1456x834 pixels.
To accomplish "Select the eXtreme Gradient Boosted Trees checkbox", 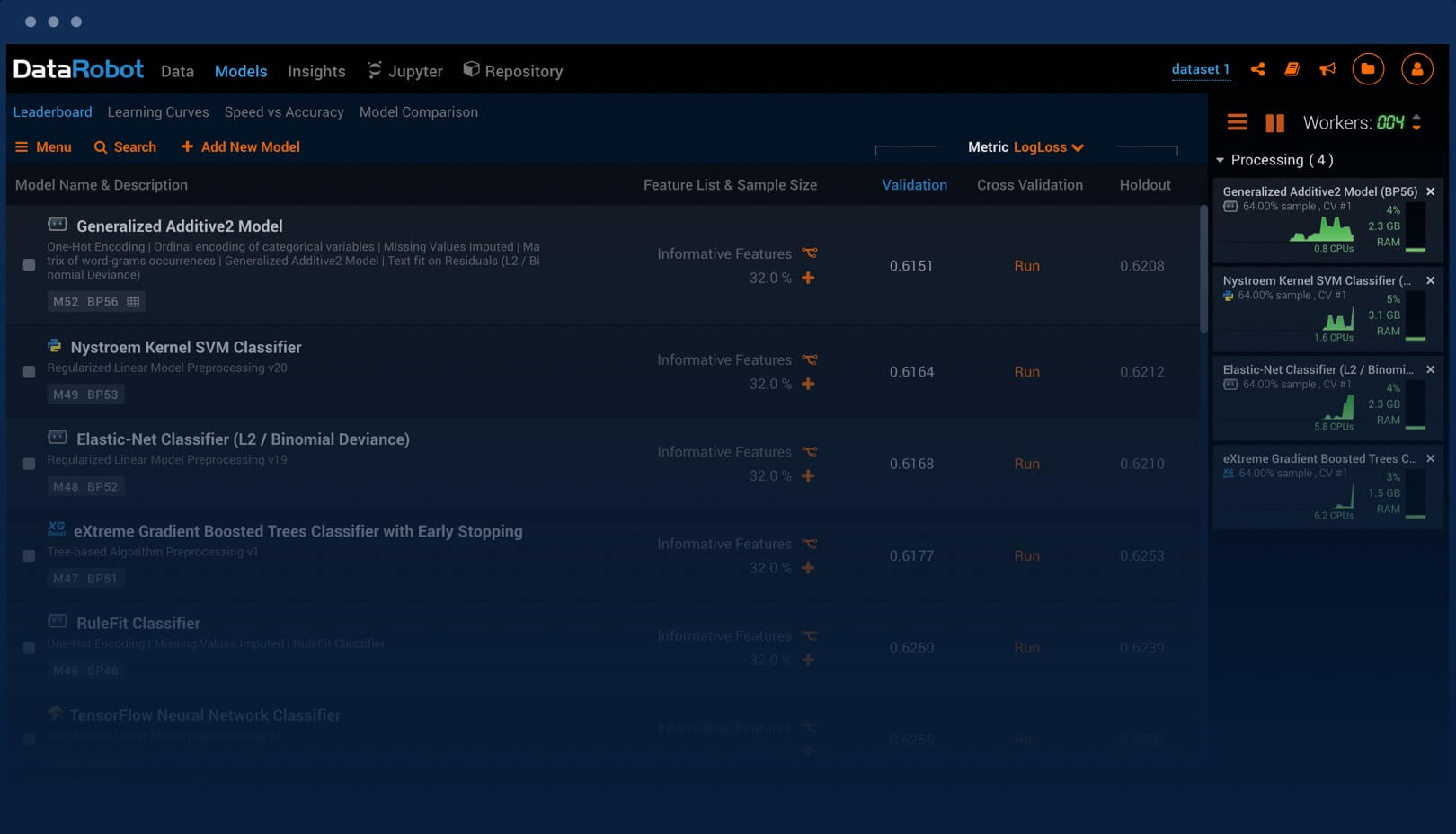I will (29, 555).
